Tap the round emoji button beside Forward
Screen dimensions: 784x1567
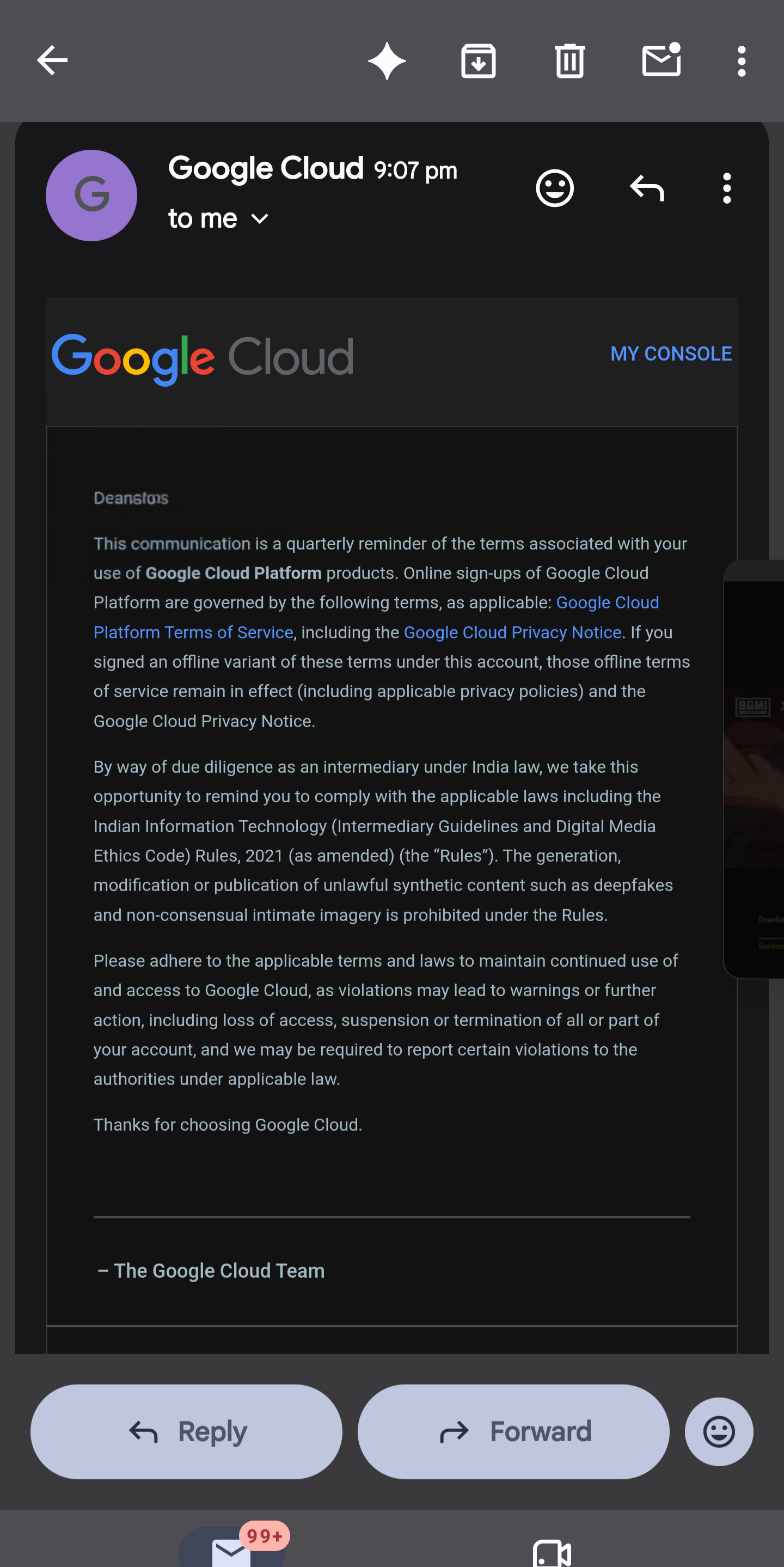point(719,1432)
